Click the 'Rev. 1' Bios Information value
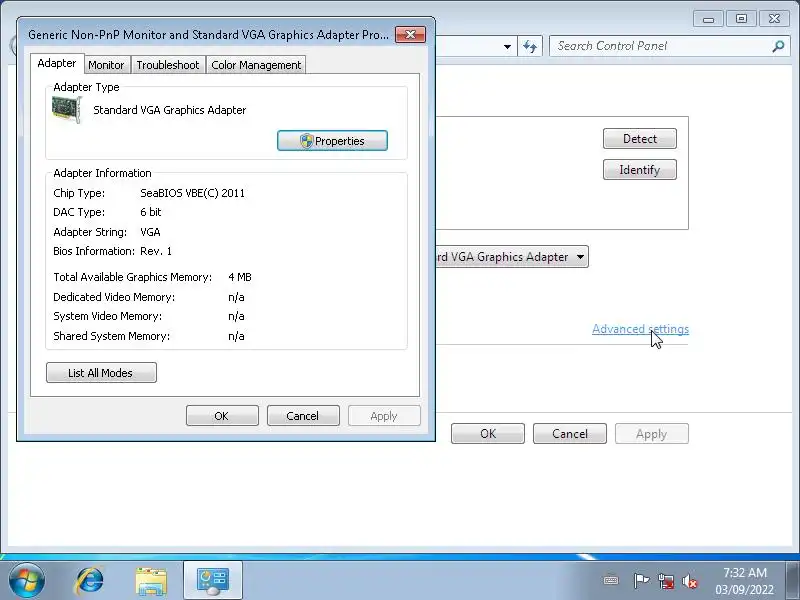The image size is (800, 600). [156, 251]
